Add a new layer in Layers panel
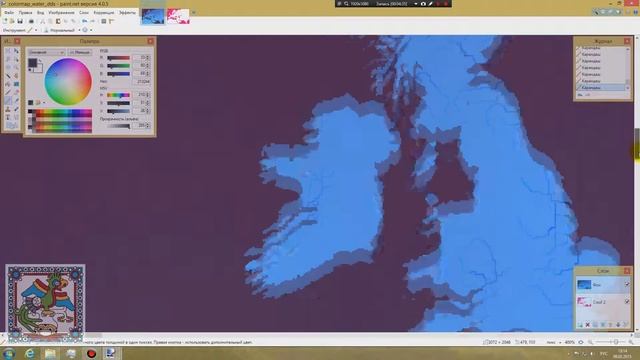640x360 pixels. tap(580, 324)
